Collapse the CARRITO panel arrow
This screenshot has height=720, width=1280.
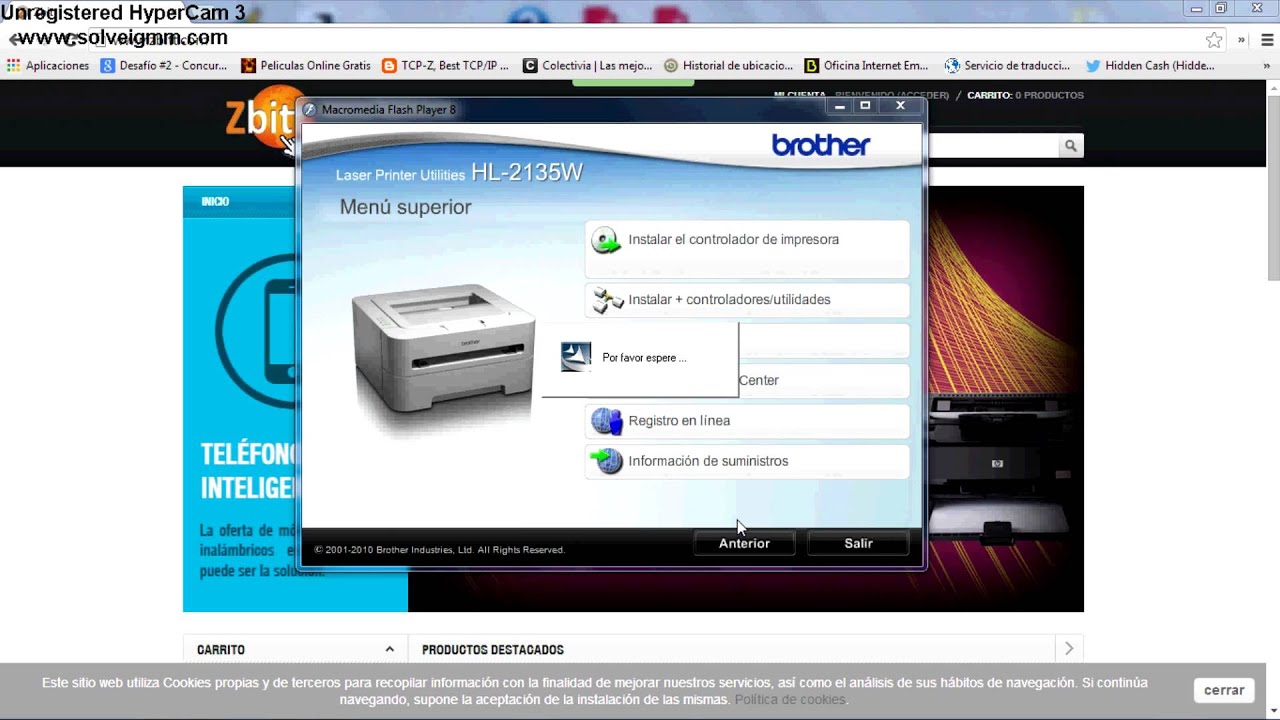click(x=389, y=650)
